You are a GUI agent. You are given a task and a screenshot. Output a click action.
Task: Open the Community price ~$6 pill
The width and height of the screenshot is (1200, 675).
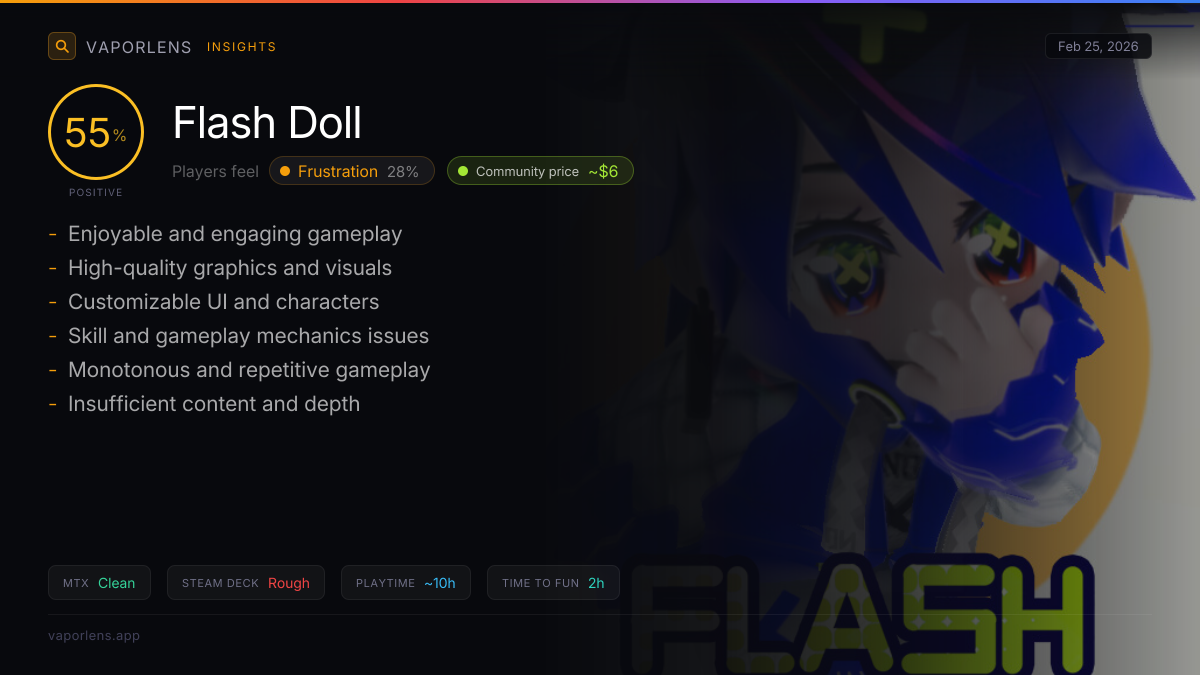[x=540, y=171]
